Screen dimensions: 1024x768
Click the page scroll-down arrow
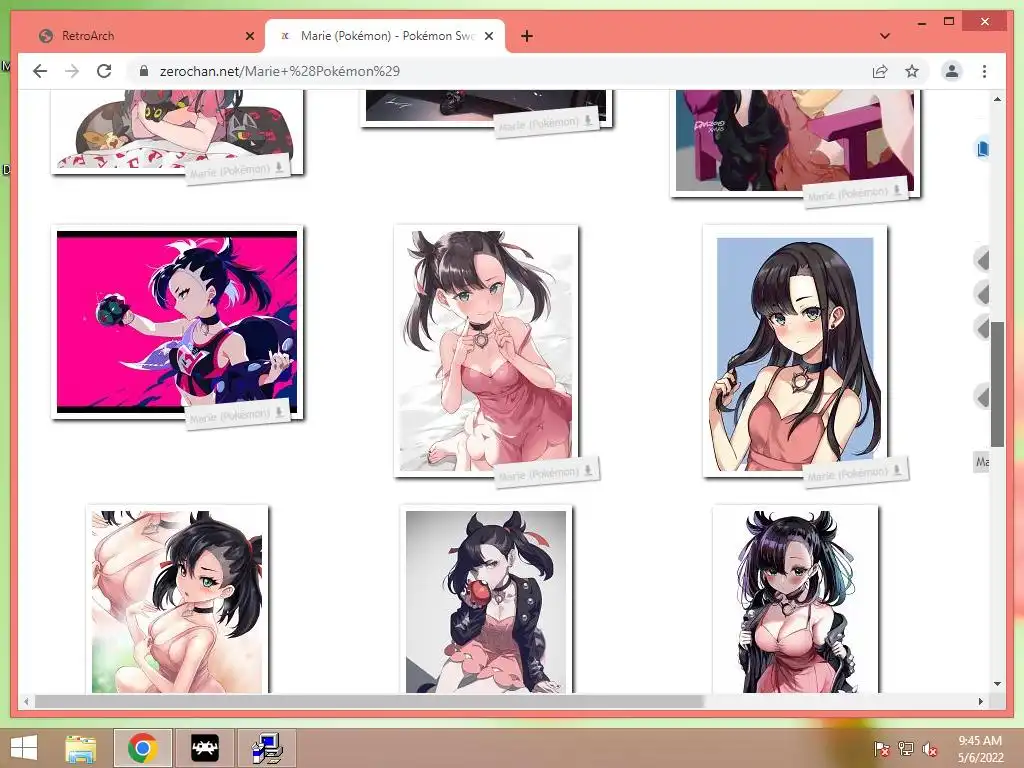[997, 684]
